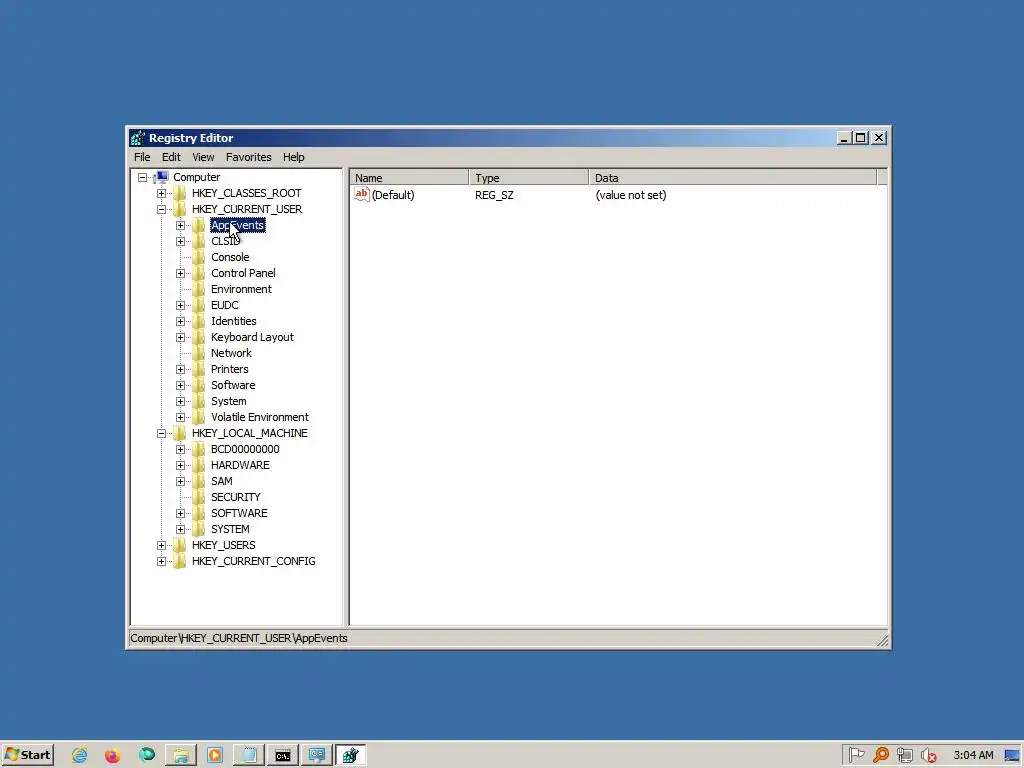
Task: Select the Keyboard Layout key label
Action: [x=252, y=337]
